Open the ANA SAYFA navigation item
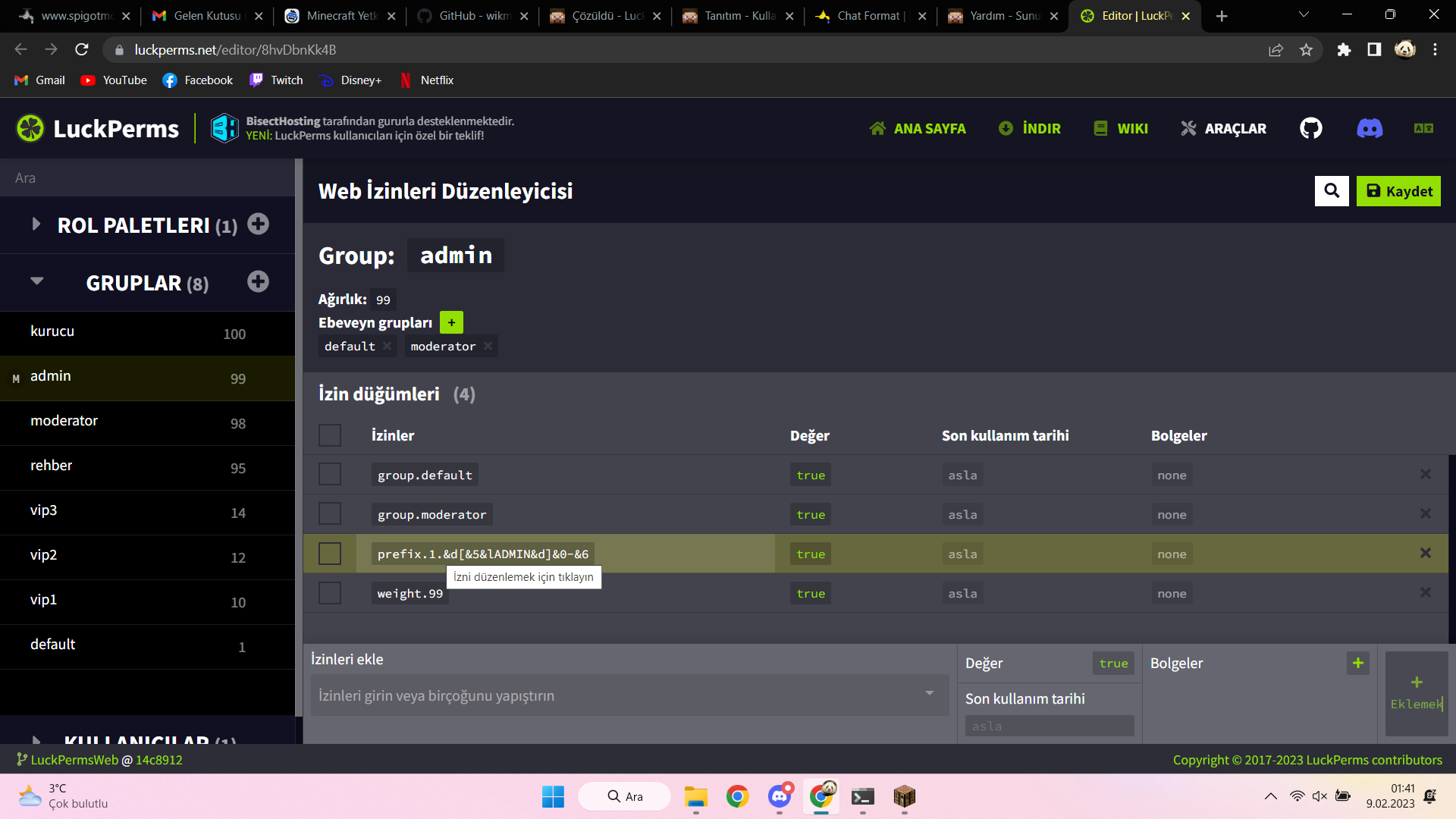 [x=918, y=128]
